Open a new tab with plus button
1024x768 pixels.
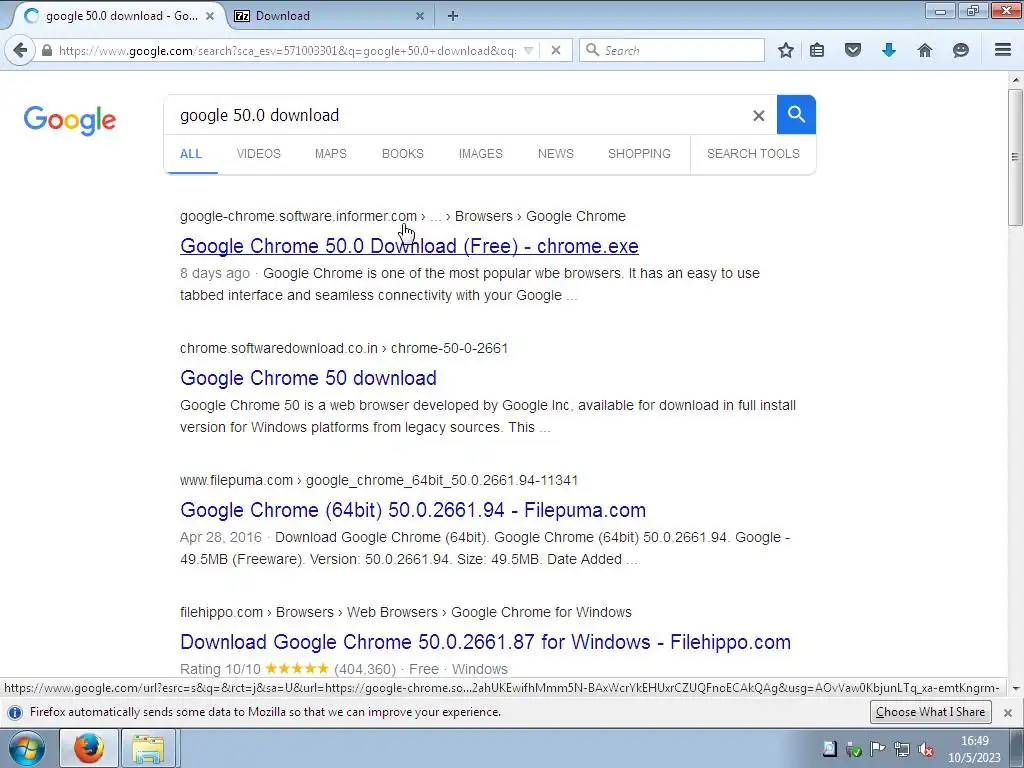click(x=453, y=16)
